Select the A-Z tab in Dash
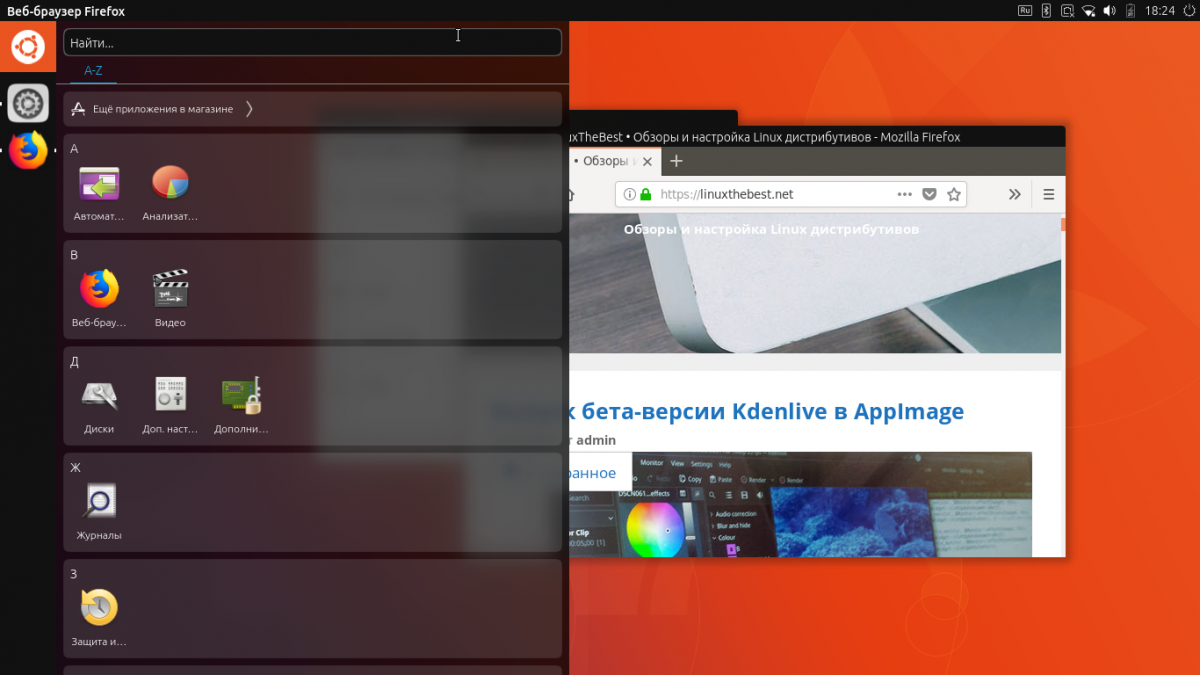Screen dimensions: 1200x675 [93, 71]
